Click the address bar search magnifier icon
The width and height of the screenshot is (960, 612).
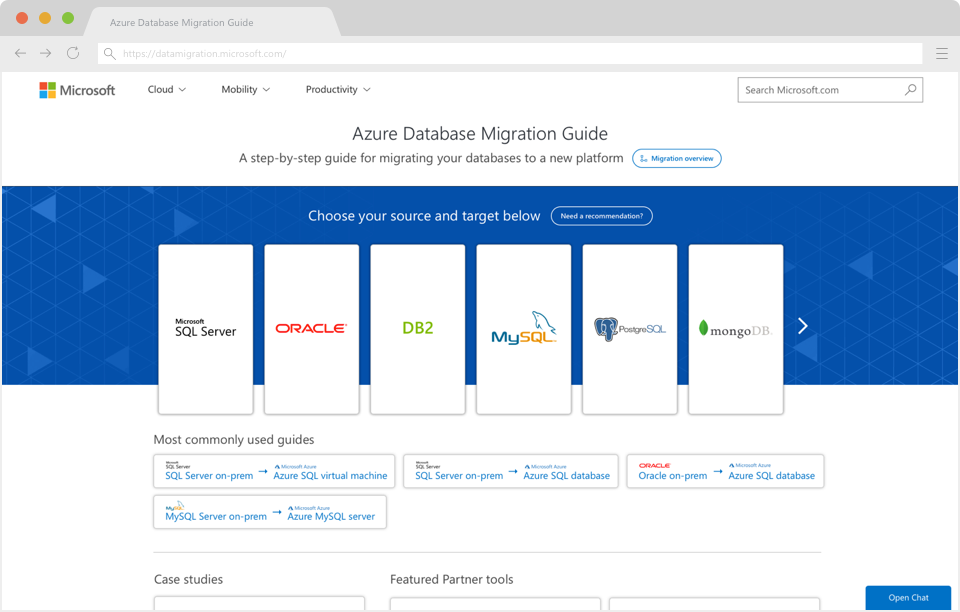pyautogui.click(x=110, y=54)
